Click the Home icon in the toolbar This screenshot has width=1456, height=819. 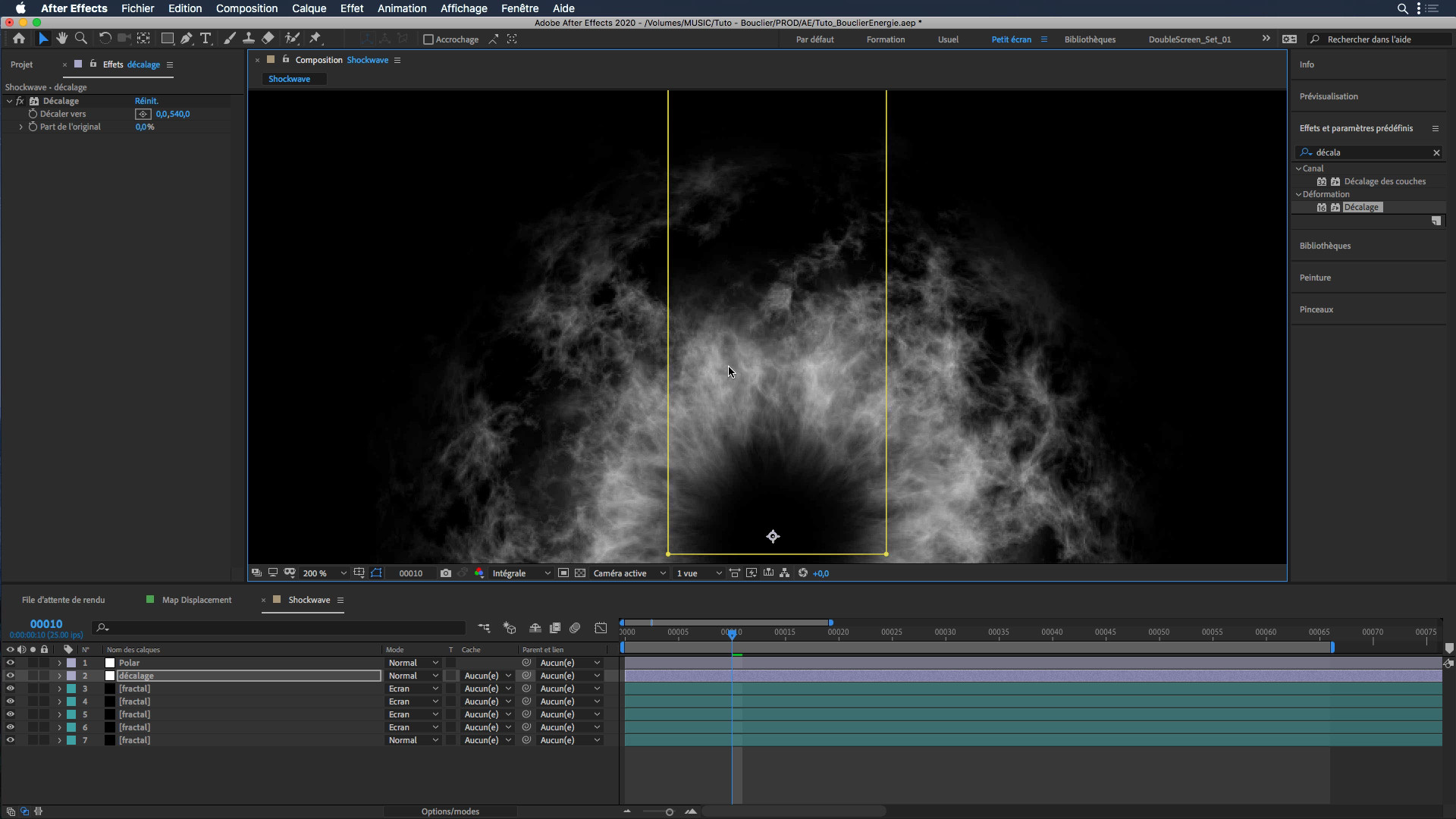pos(19,39)
